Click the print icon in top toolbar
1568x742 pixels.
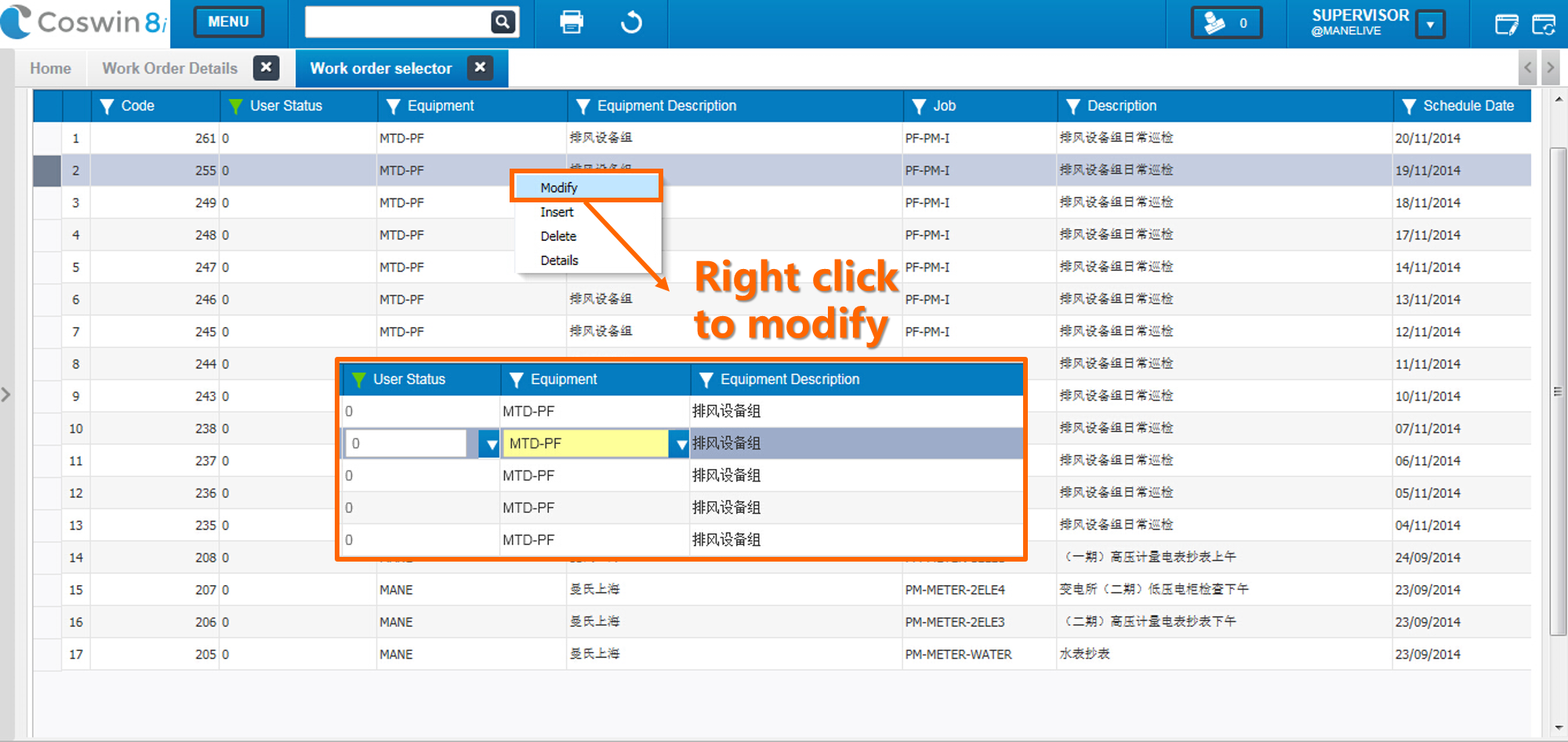(x=572, y=22)
